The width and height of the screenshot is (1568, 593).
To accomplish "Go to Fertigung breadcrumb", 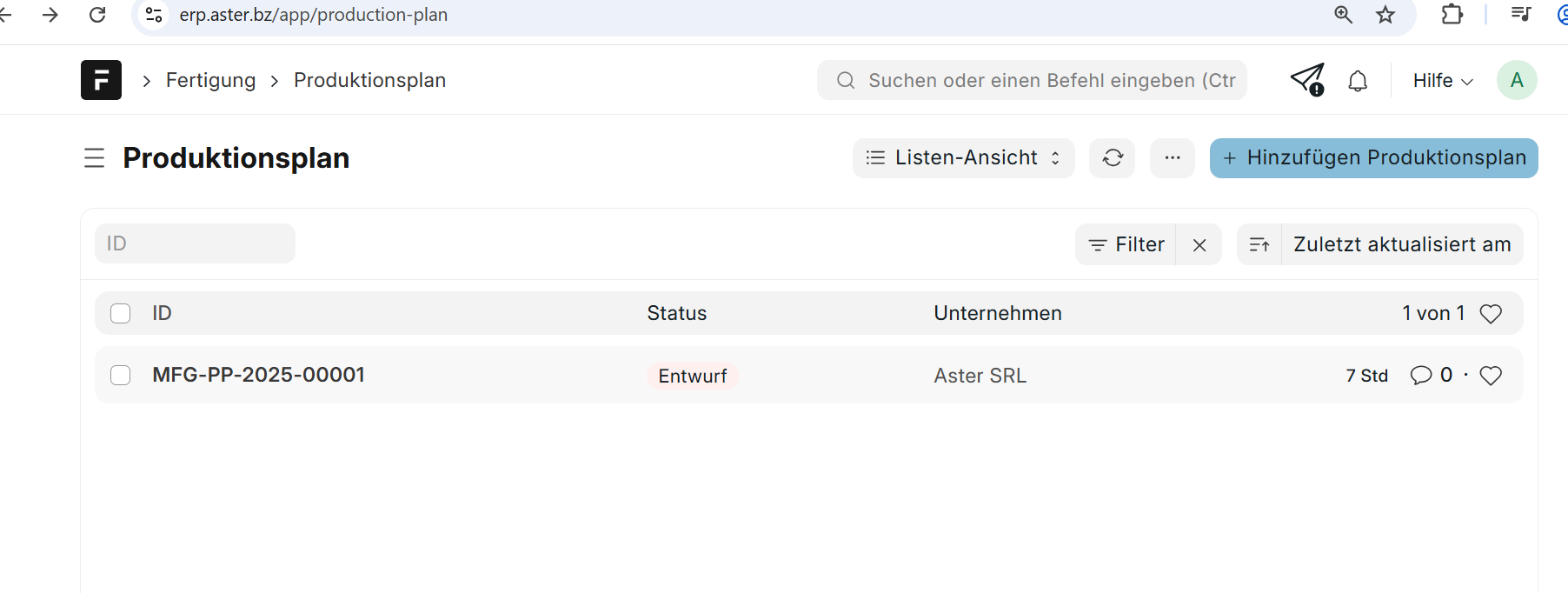I will pos(210,81).
